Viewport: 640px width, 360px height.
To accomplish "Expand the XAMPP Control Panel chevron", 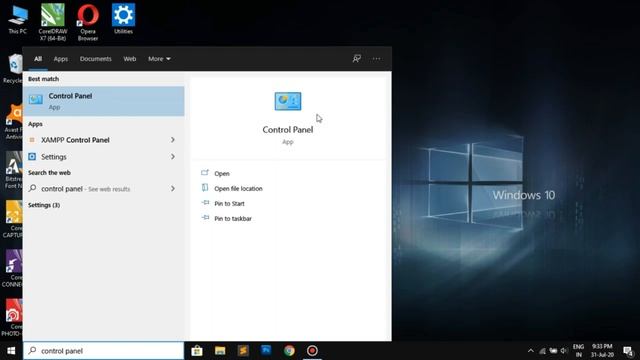I will click(173, 140).
